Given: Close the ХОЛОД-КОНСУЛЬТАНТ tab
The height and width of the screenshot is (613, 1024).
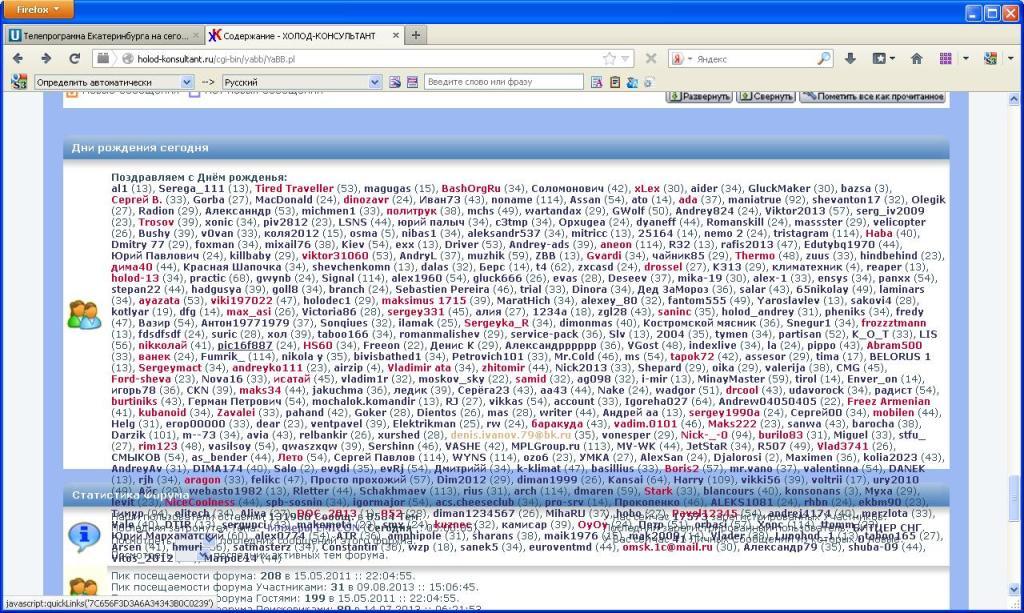Looking at the screenshot, I should click(396, 35).
